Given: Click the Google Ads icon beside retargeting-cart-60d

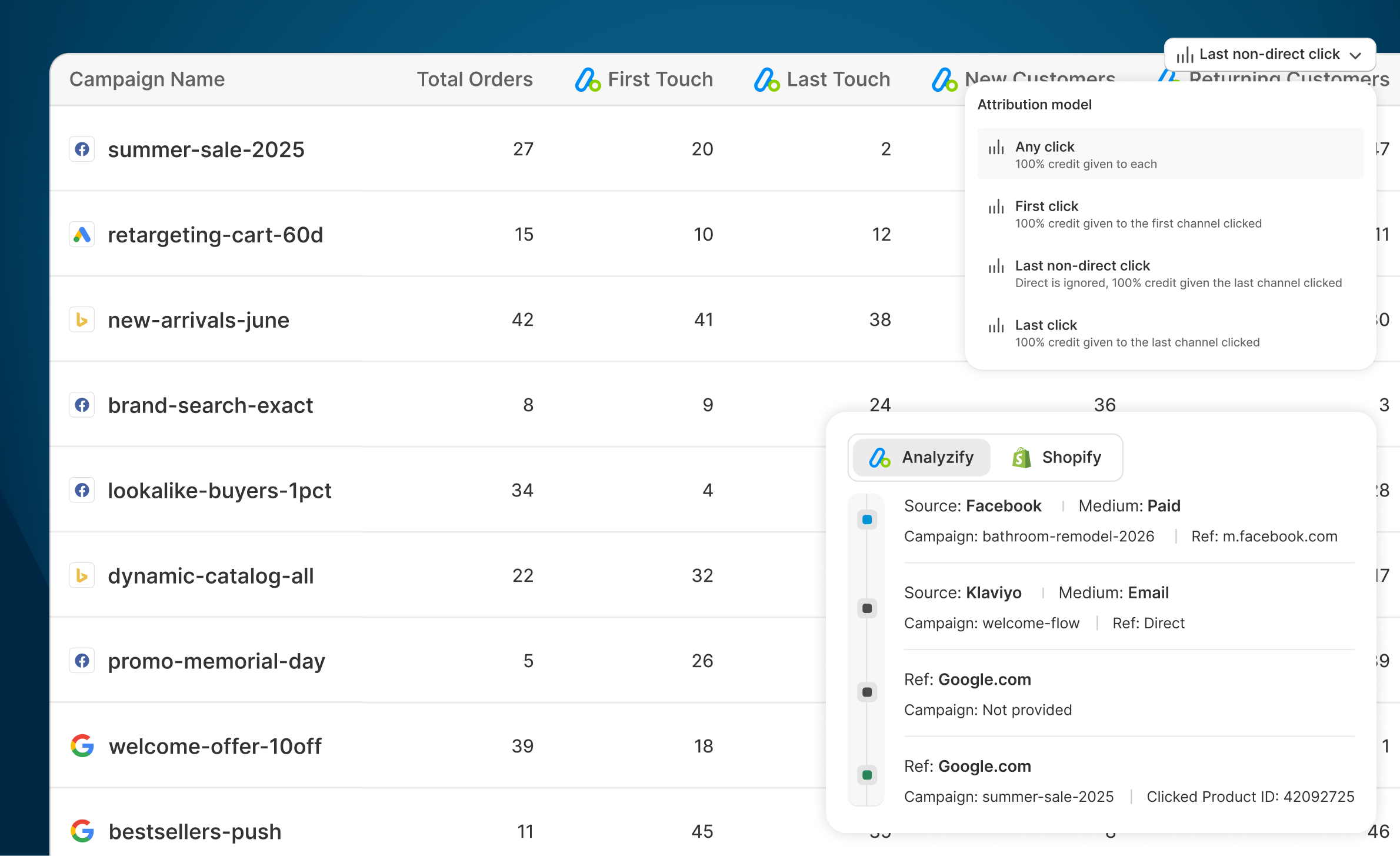Looking at the screenshot, I should point(82,234).
